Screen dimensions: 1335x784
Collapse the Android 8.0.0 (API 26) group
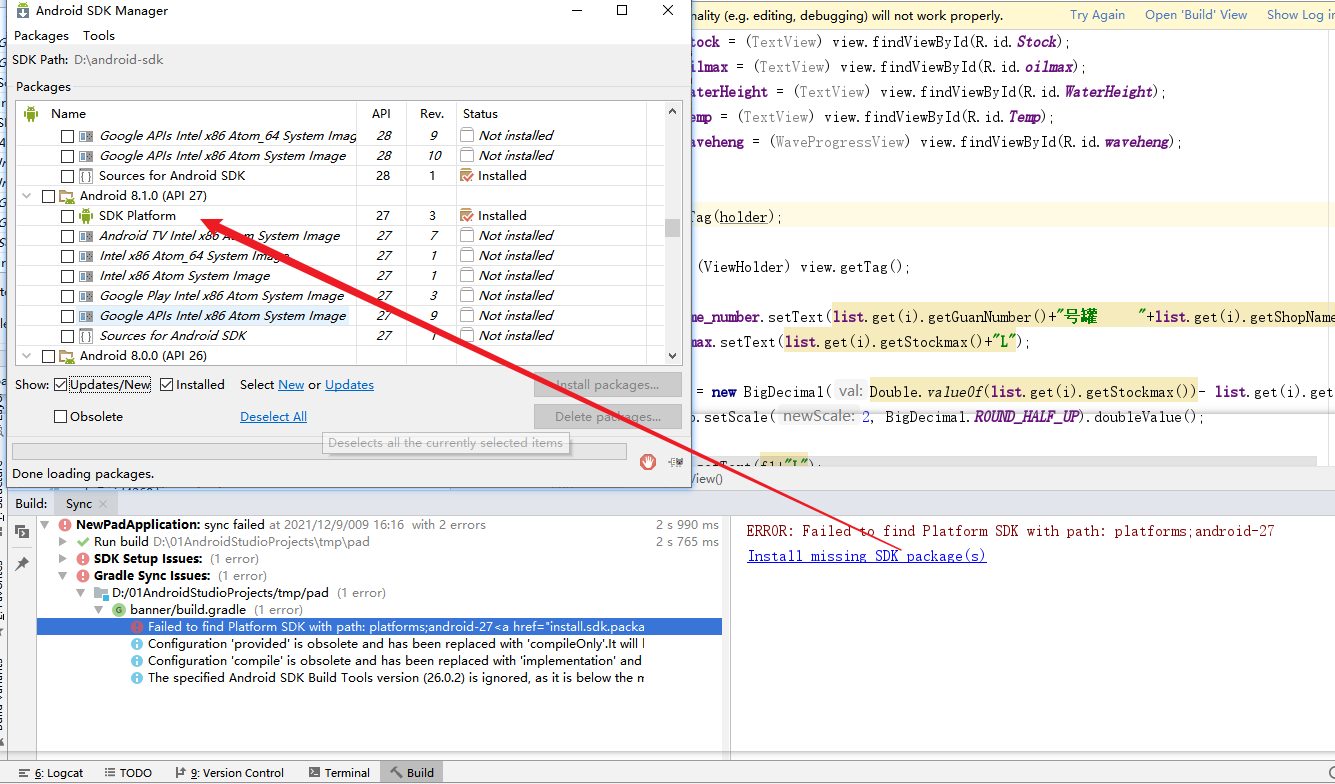(27, 356)
